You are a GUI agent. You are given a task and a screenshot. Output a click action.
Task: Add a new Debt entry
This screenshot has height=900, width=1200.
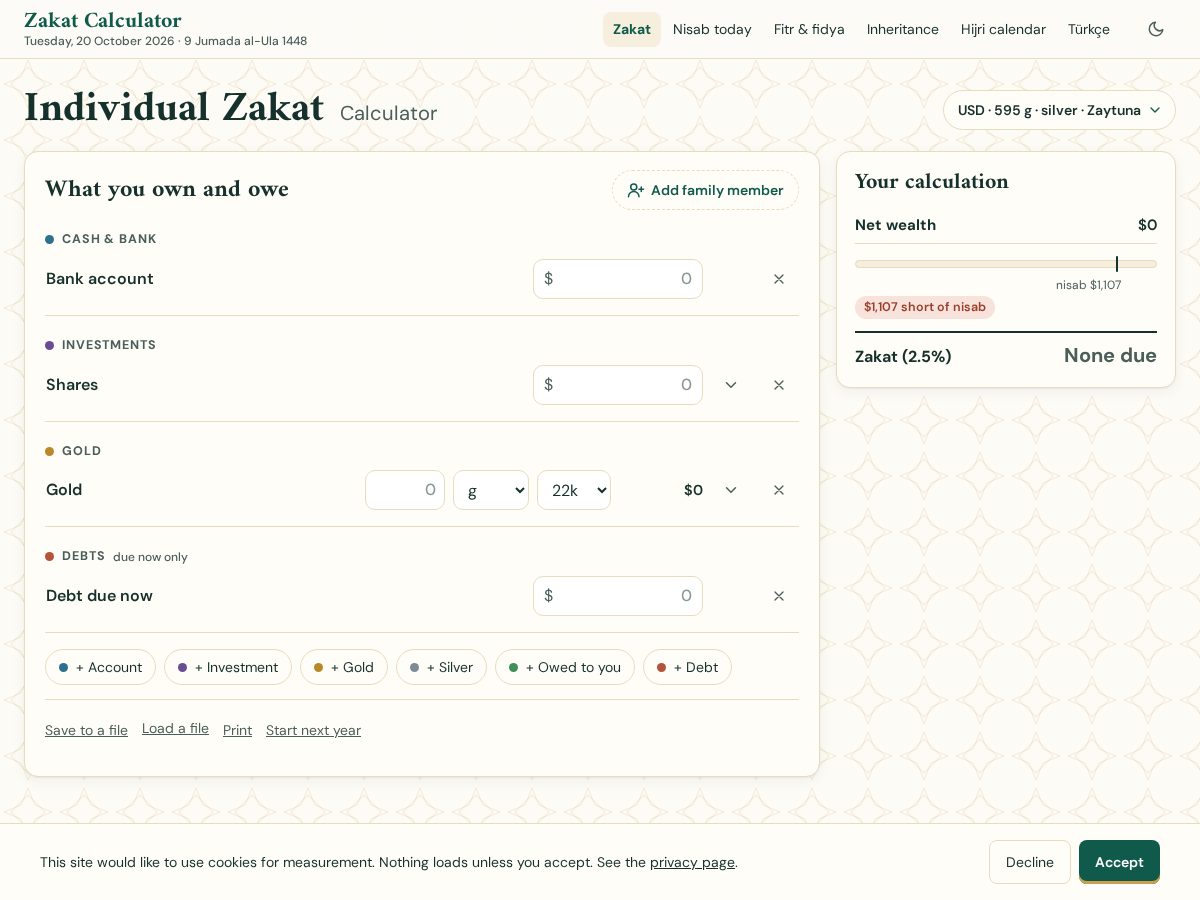(687, 667)
